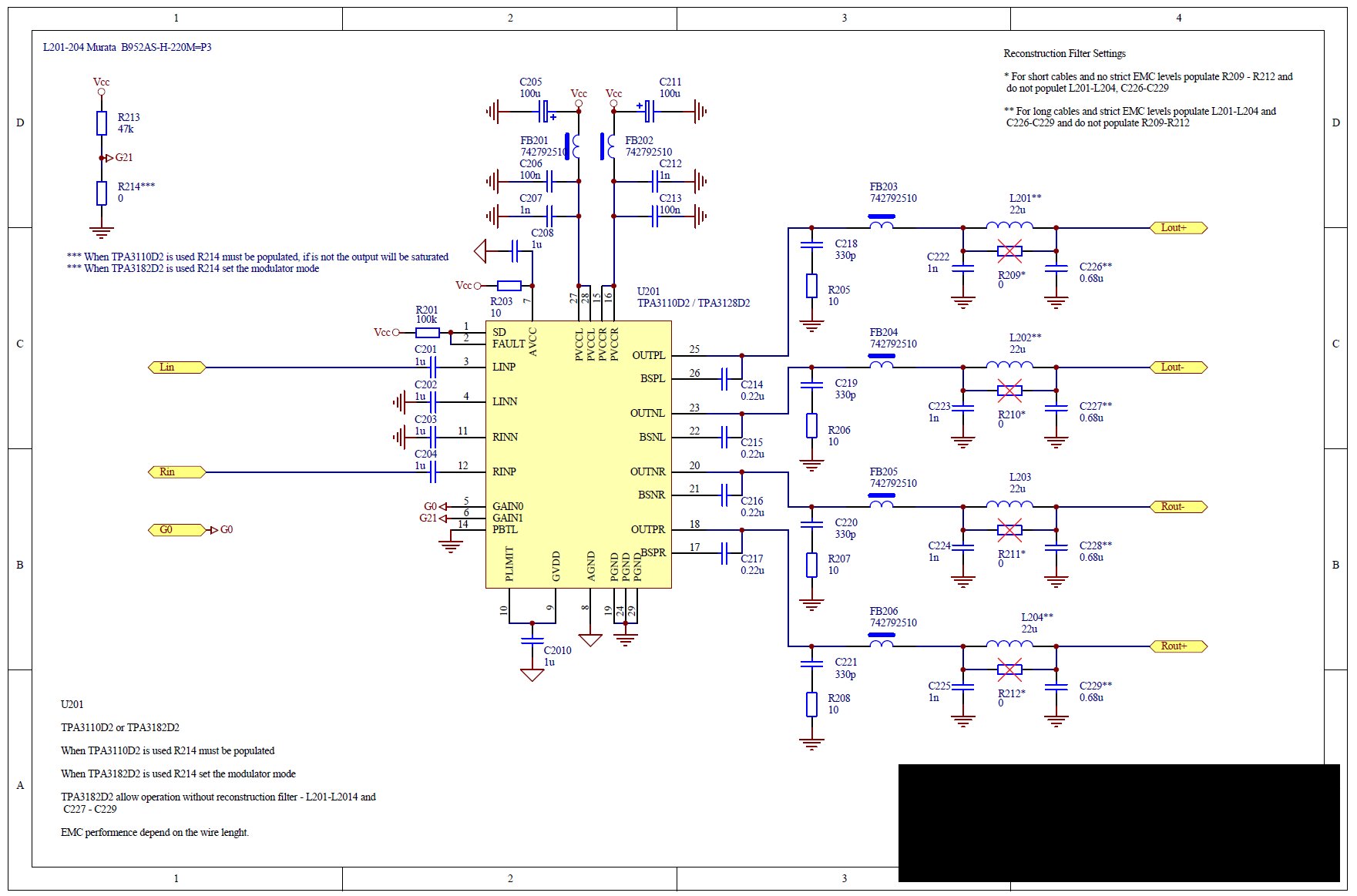Click the FAULT pin label on U201
1357x896 pixels.
click(509, 344)
